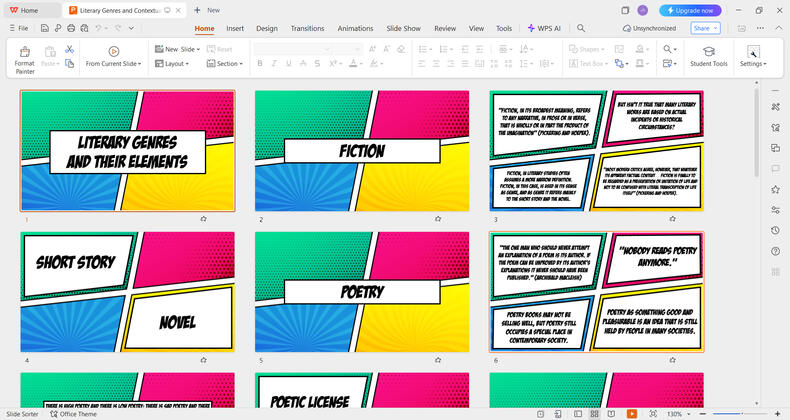Viewport: 790px width, 420px height.
Task: Click the Save icon in quick access toolbar
Action: (x=45, y=28)
